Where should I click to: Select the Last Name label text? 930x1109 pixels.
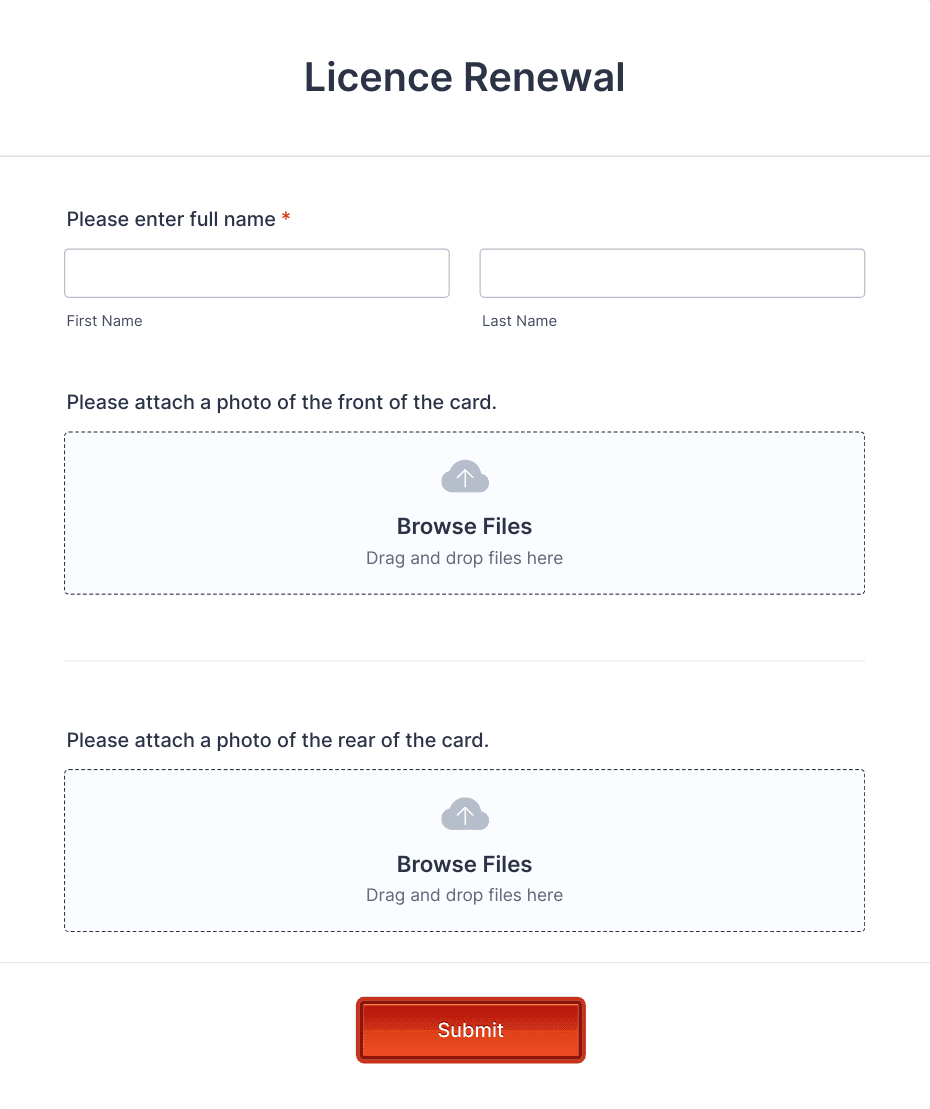(519, 321)
